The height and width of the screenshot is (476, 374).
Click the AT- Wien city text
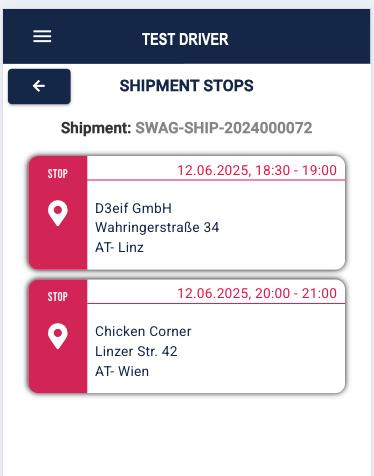coord(122,371)
